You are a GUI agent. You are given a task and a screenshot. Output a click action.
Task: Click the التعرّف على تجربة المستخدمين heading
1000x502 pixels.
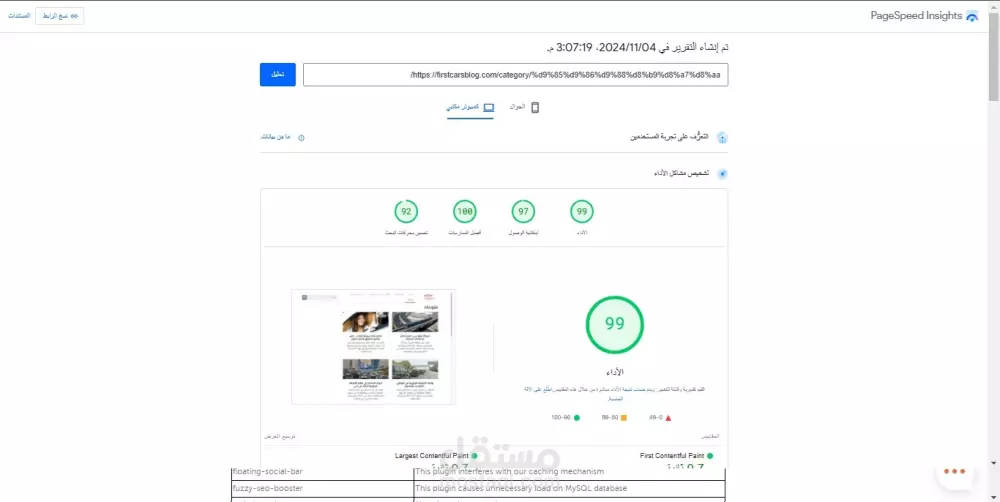tap(670, 137)
